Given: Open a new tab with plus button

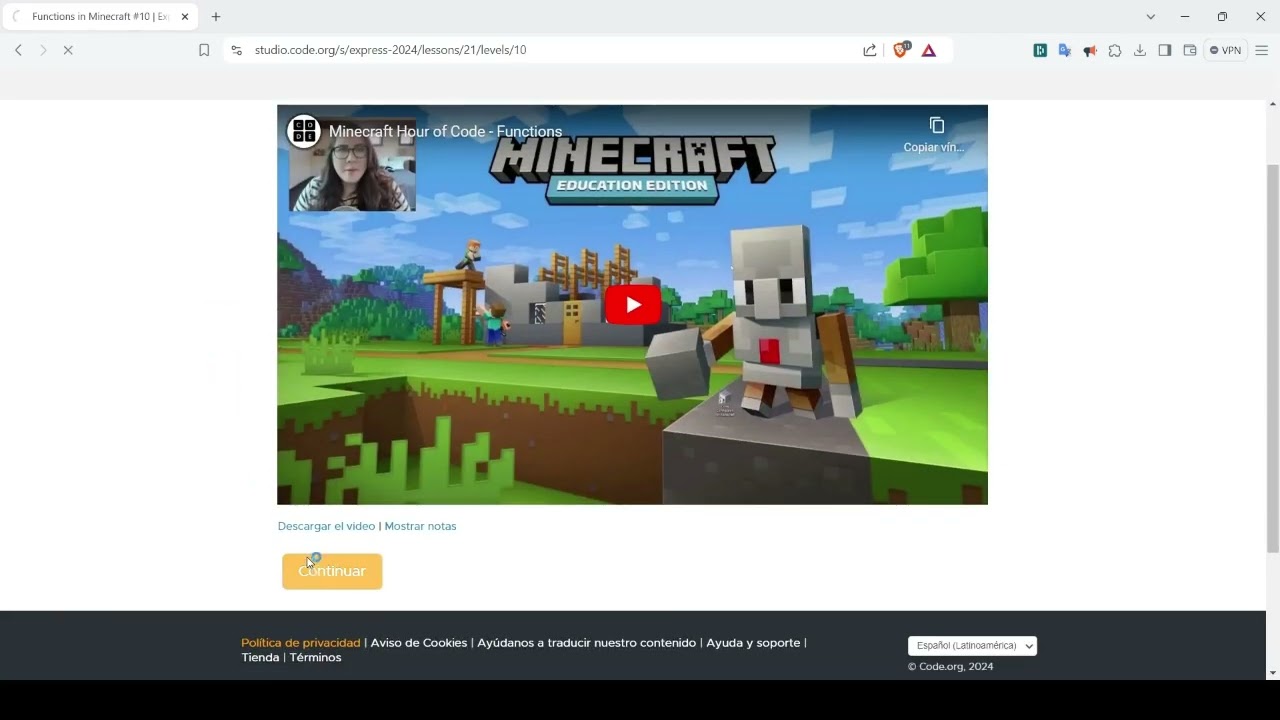Looking at the screenshot, I should 216,17.
